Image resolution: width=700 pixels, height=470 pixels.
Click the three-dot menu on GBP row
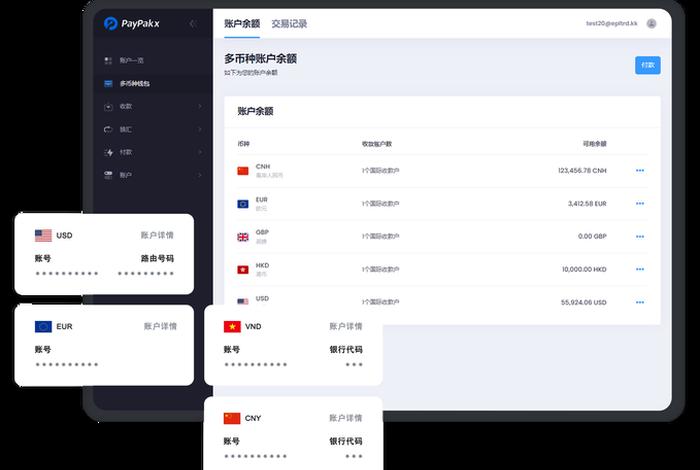640,237
